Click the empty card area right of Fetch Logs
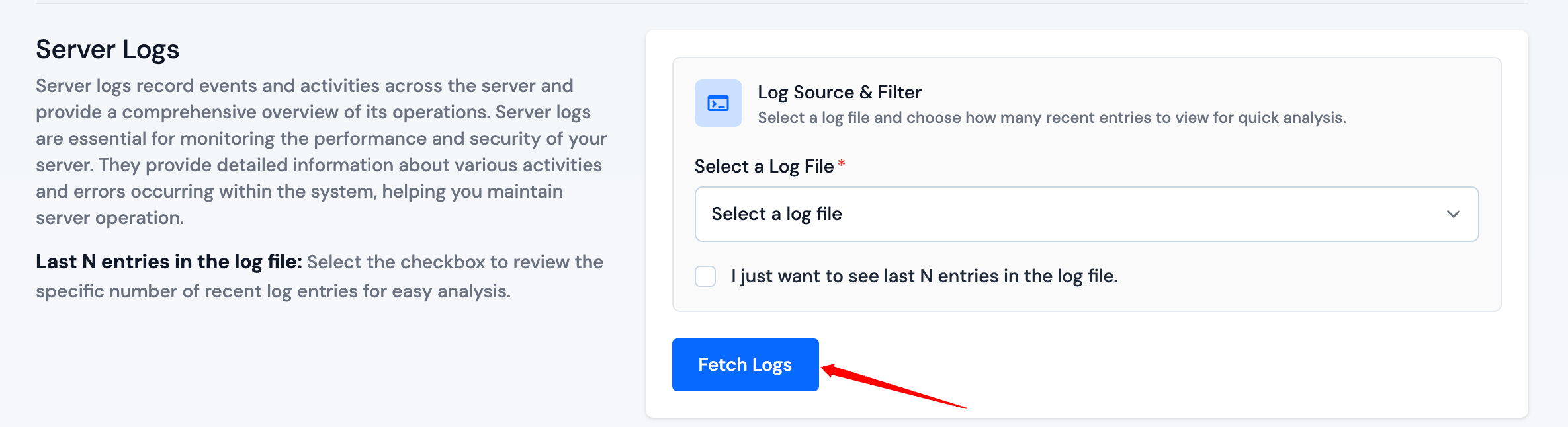This screenshot has width=1568, height=427. coord(1191,365)
